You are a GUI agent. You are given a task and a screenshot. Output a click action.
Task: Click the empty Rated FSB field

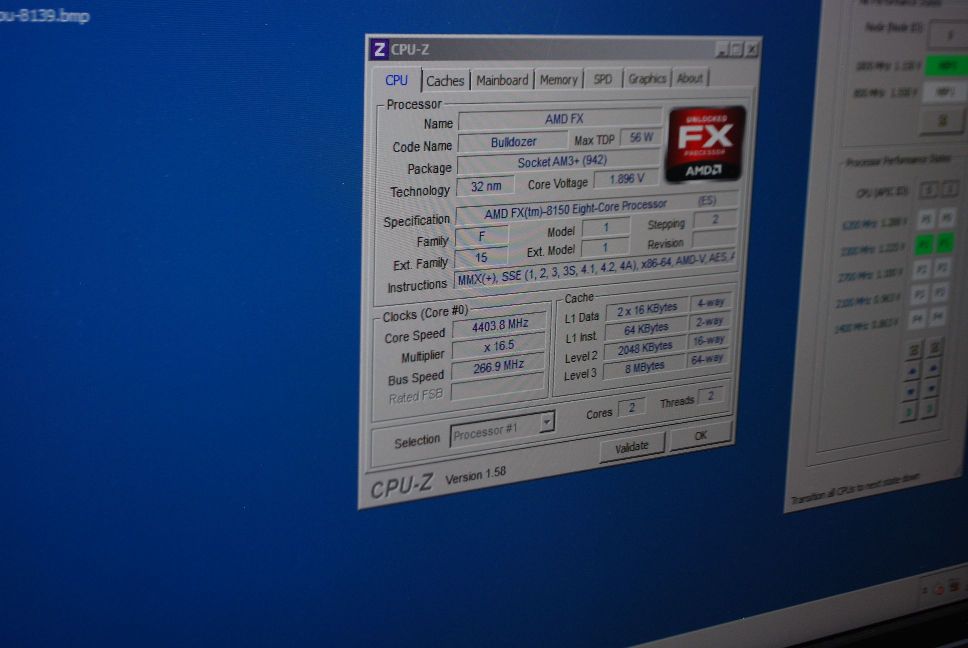[498, 388]
